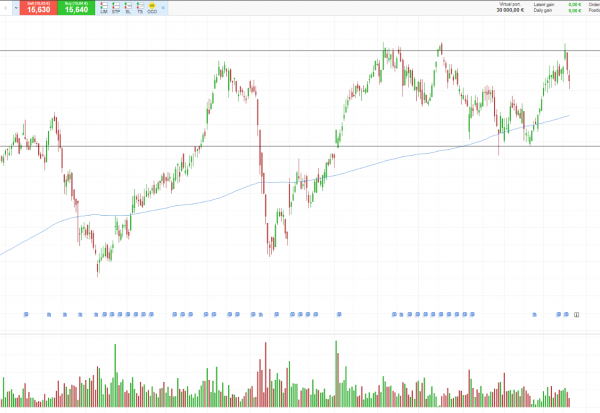Click the faded plus icon left of the dropdown arrow
The width and height of the screenshot is (600, 413).
[x=5, y=8]
